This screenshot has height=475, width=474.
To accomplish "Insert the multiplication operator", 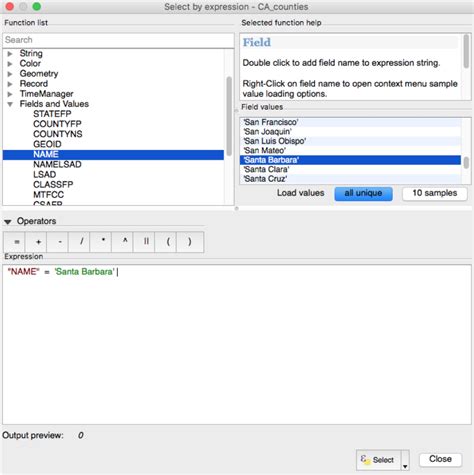I will pos(101,242).
